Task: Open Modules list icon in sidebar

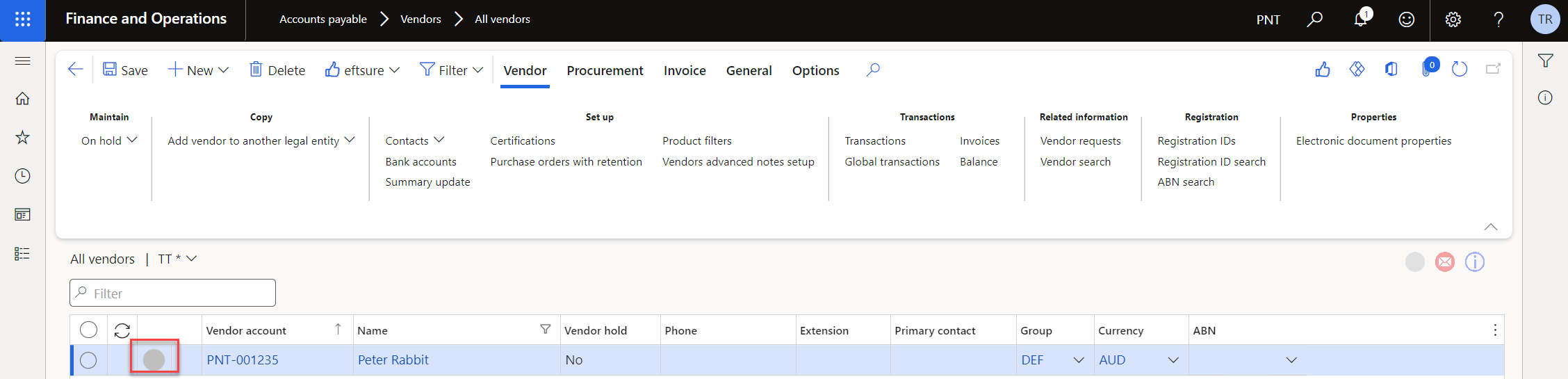Action: coord(22,254)
